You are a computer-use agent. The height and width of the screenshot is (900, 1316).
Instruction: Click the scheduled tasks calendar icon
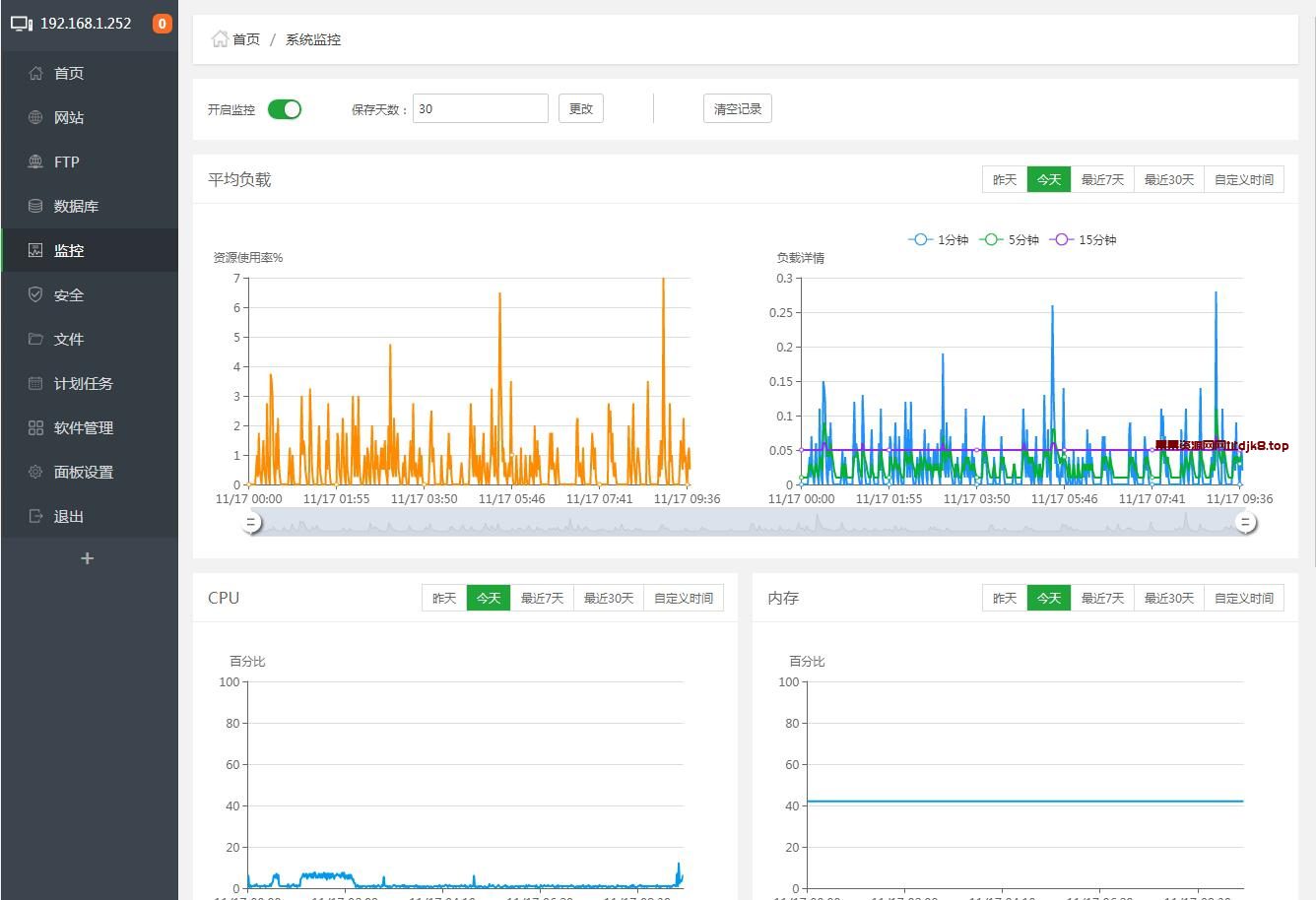click(35, 383)
